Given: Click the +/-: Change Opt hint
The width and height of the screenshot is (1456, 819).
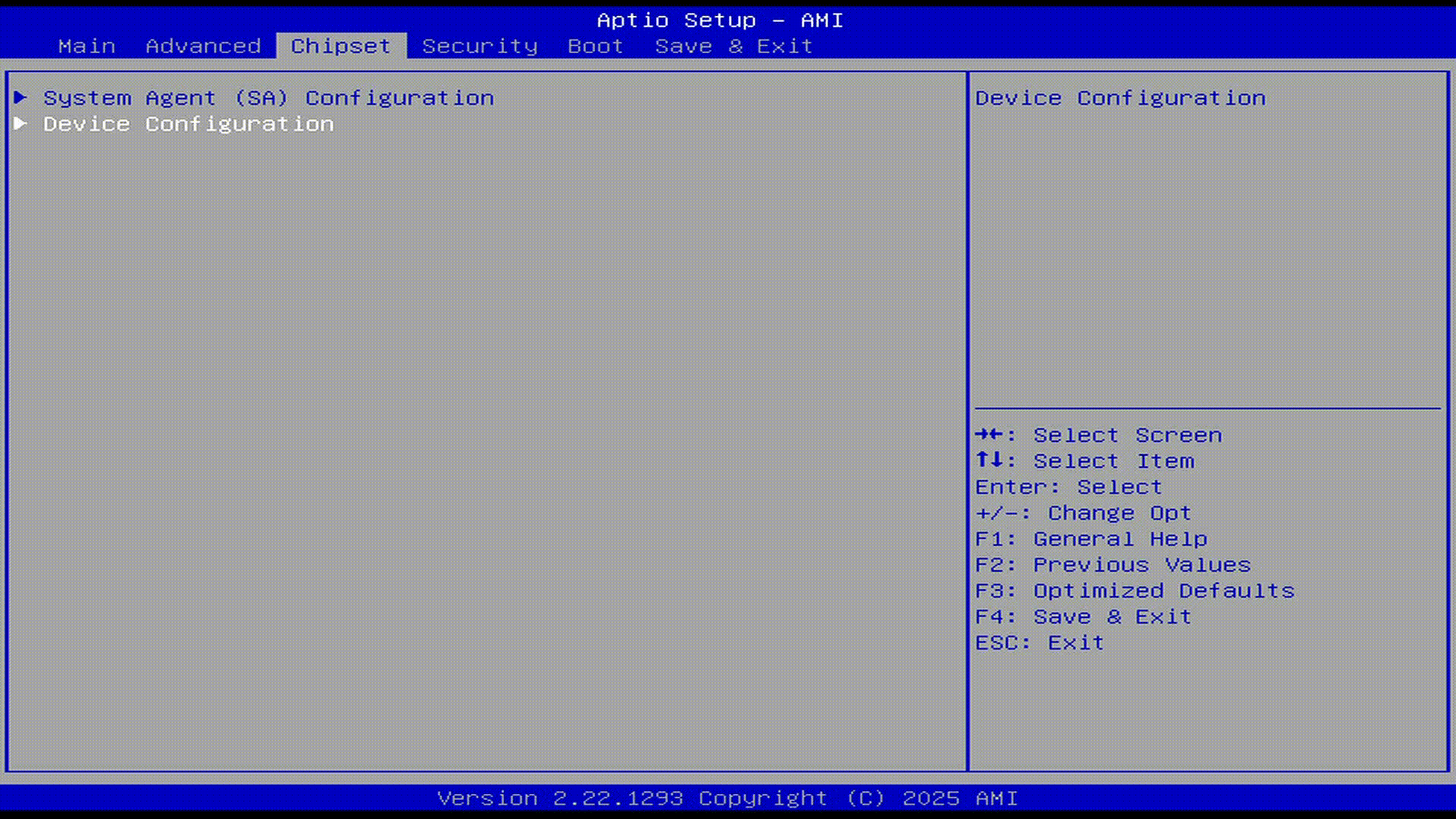Looking at the screenshot, I should pos(1083,513).
